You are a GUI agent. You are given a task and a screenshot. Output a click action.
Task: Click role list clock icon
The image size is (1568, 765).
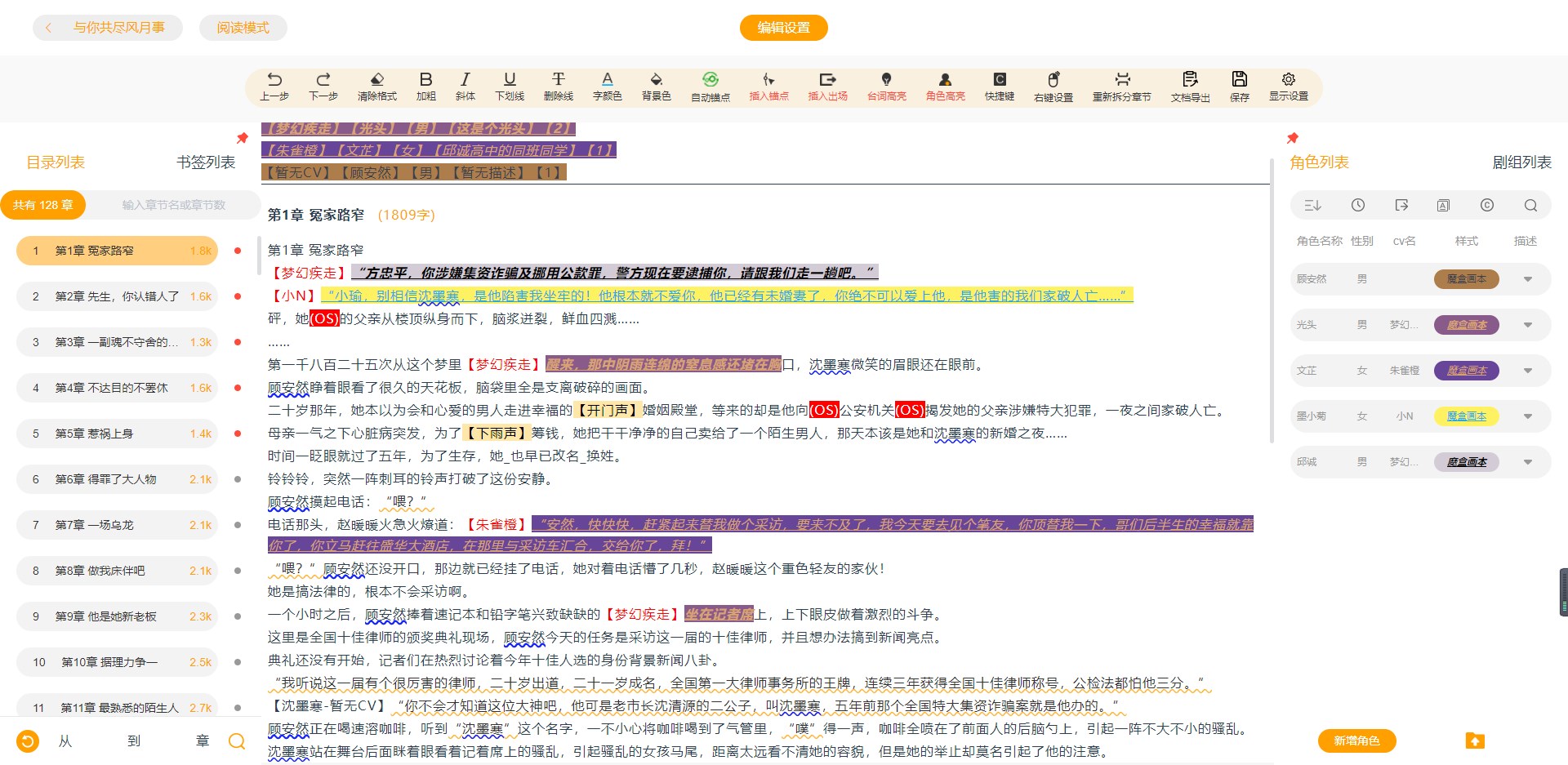(x=1358, y=206)
